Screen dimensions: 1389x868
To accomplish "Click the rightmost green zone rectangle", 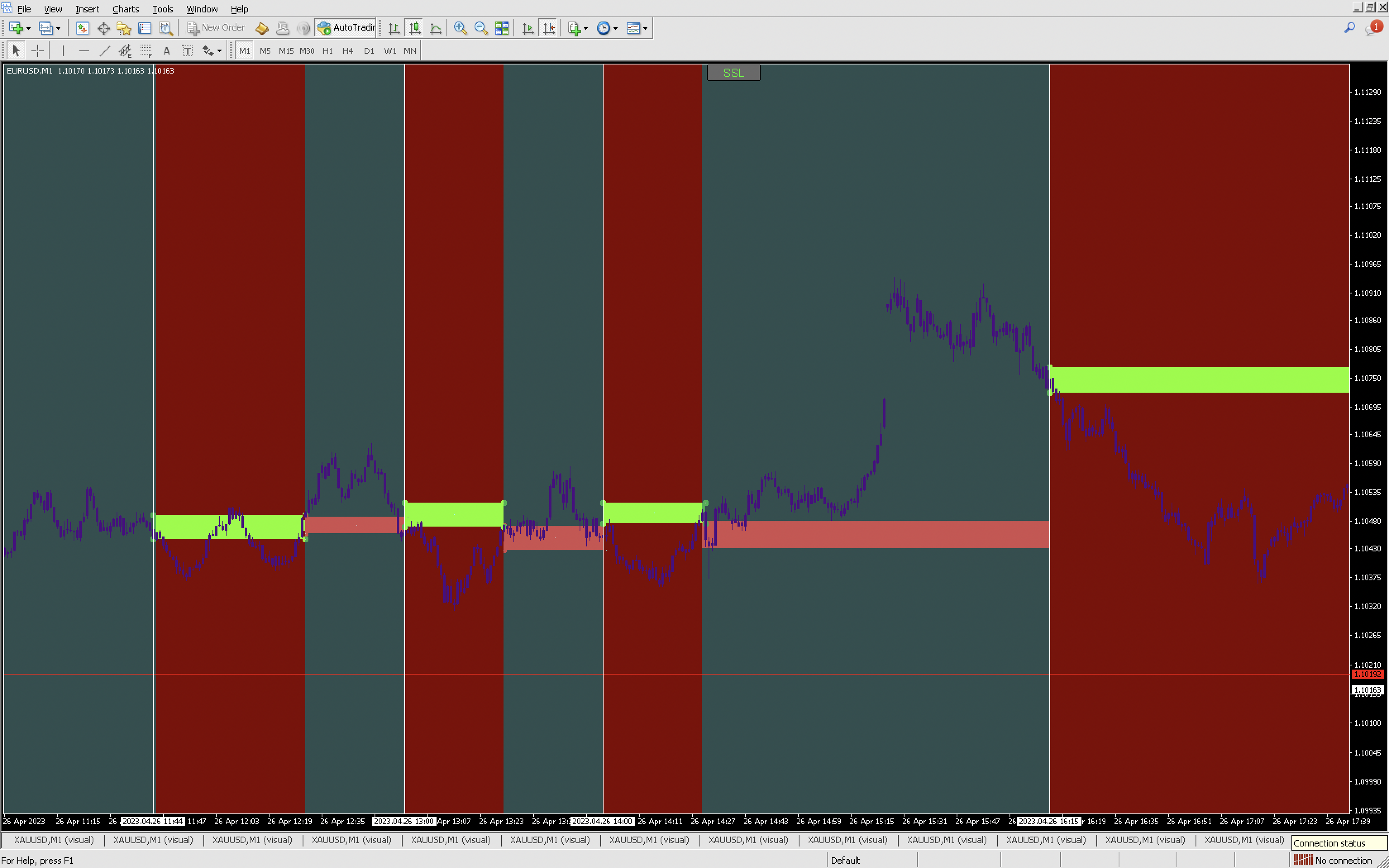I will click(x=1199, y=379).
